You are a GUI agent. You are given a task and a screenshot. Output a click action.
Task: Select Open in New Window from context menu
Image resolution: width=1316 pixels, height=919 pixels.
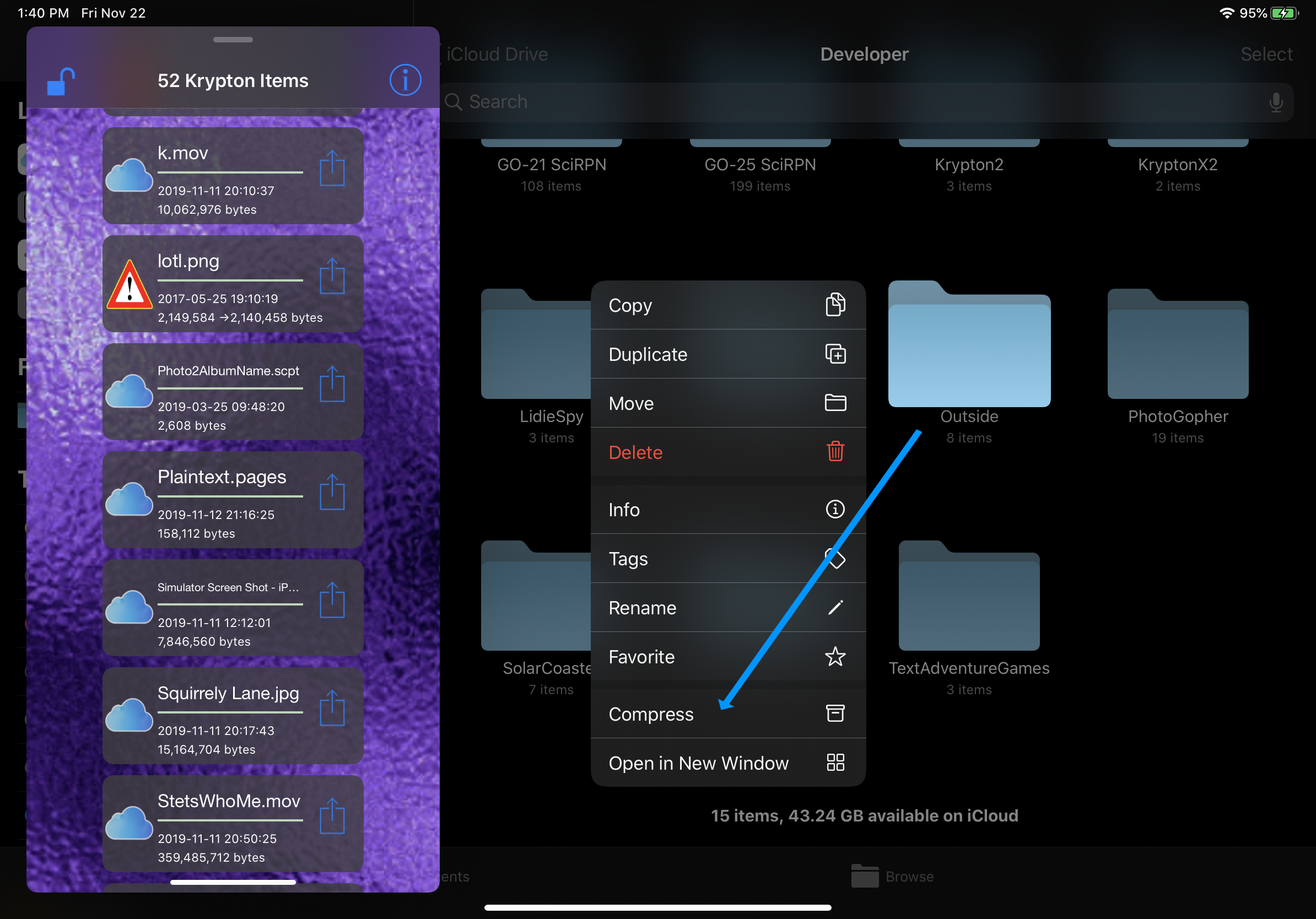coord(727,762)
